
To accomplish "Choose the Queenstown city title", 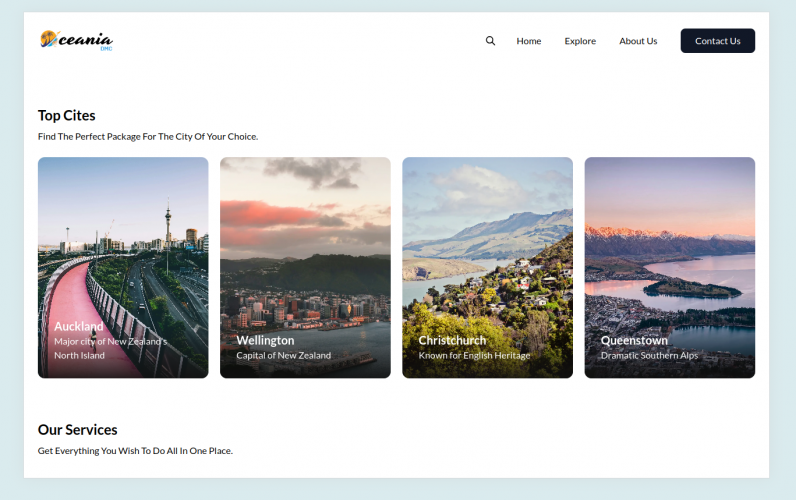I will coord(634,340).
